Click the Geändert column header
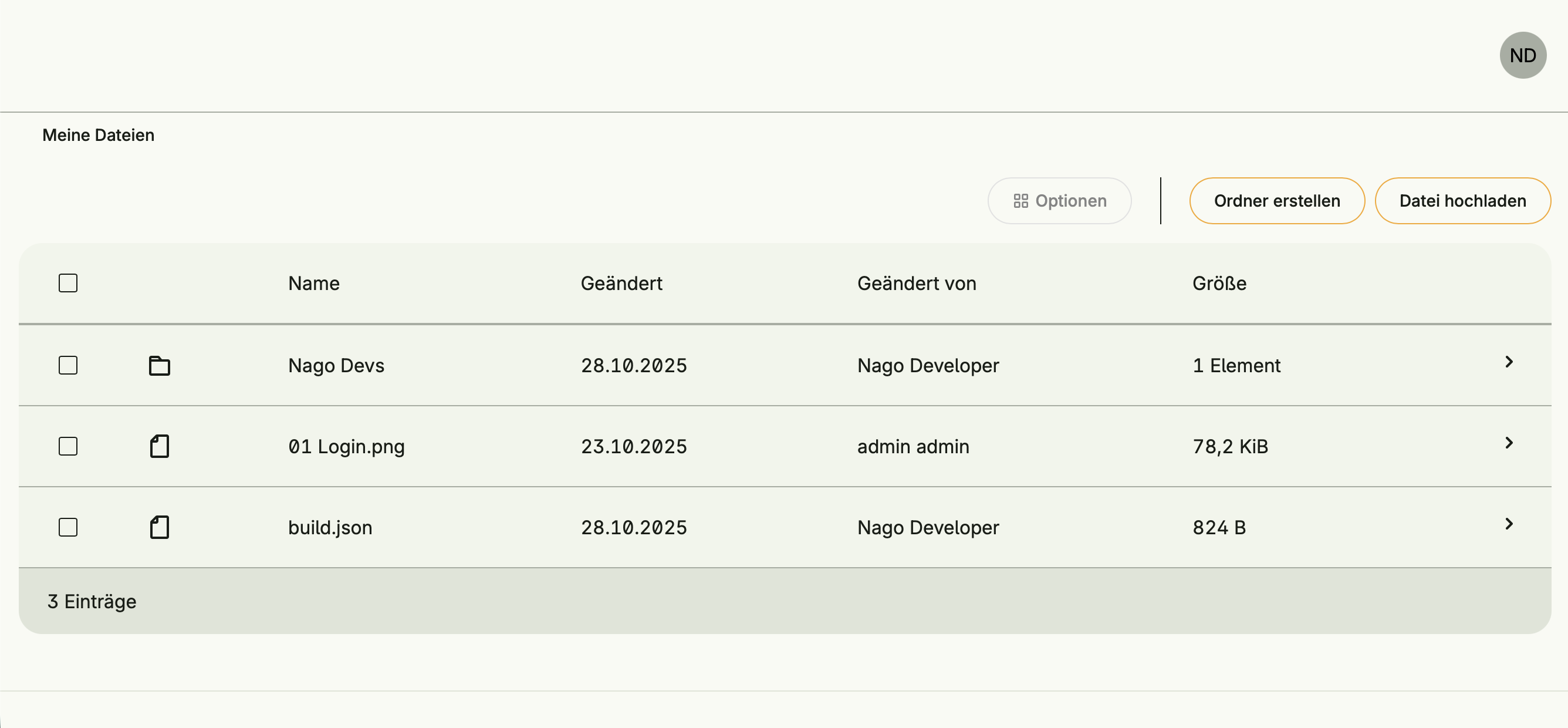 coord(621,284)
